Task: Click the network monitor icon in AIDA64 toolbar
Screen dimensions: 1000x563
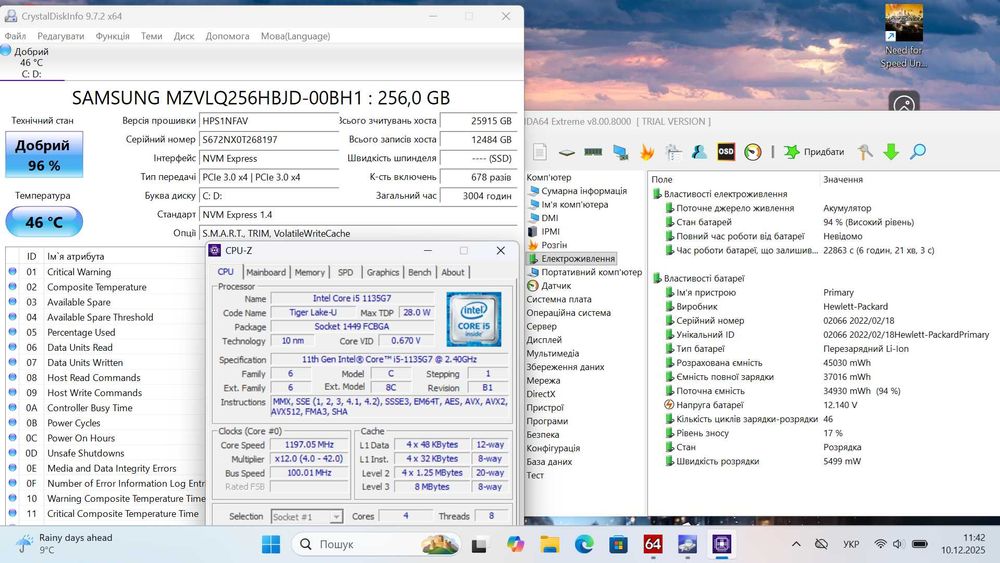Action: click(x=620, y=152)
